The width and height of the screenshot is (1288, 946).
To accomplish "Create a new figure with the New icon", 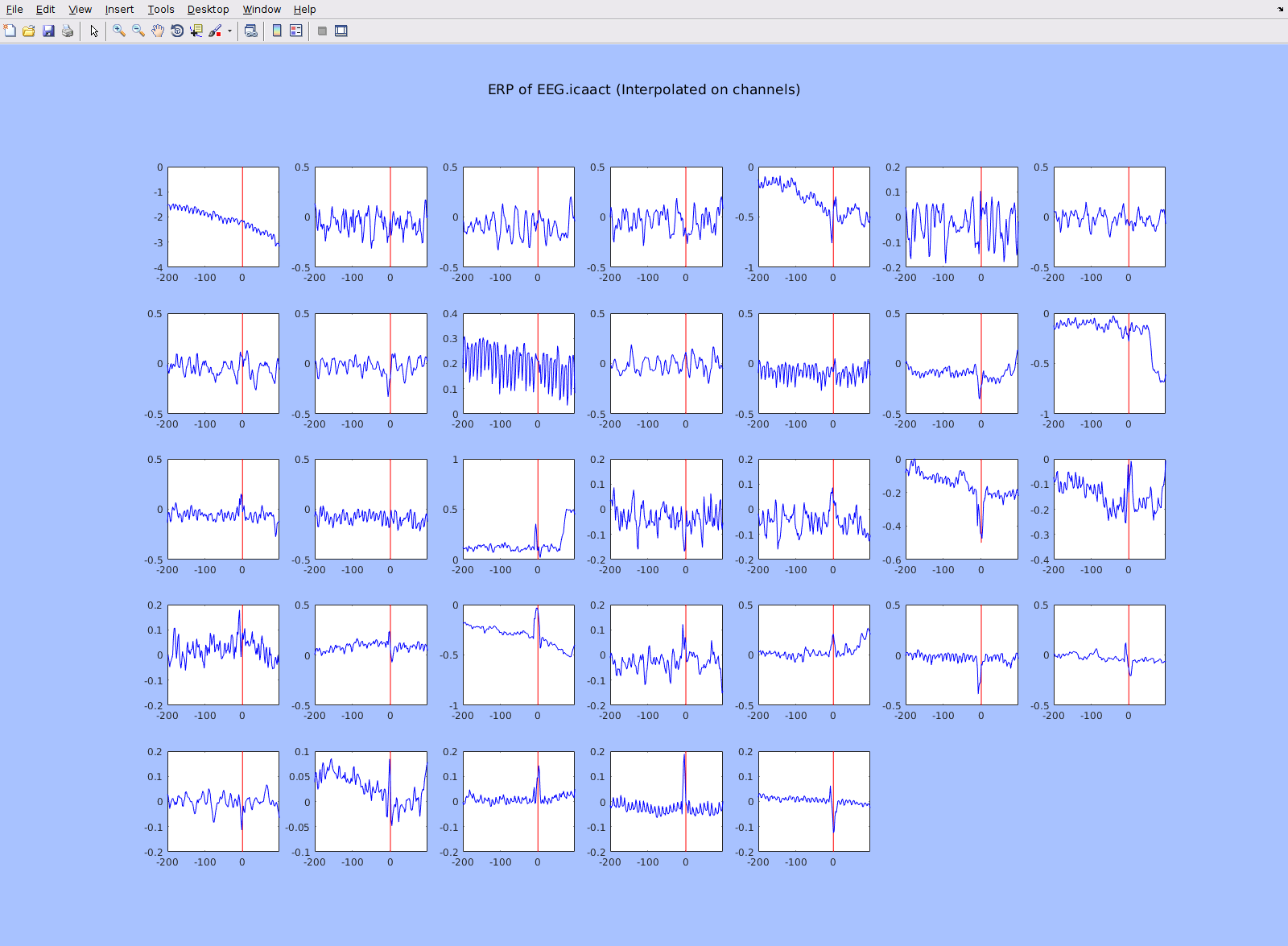I will [x=9, y=31].
